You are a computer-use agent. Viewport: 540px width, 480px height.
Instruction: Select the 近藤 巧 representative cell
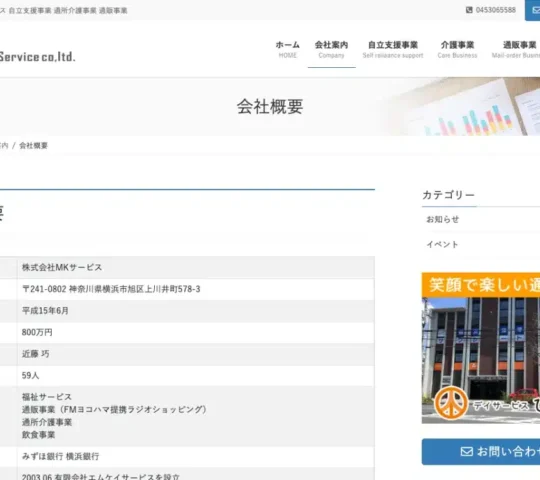pyautogui.click(x=196, y=354)
